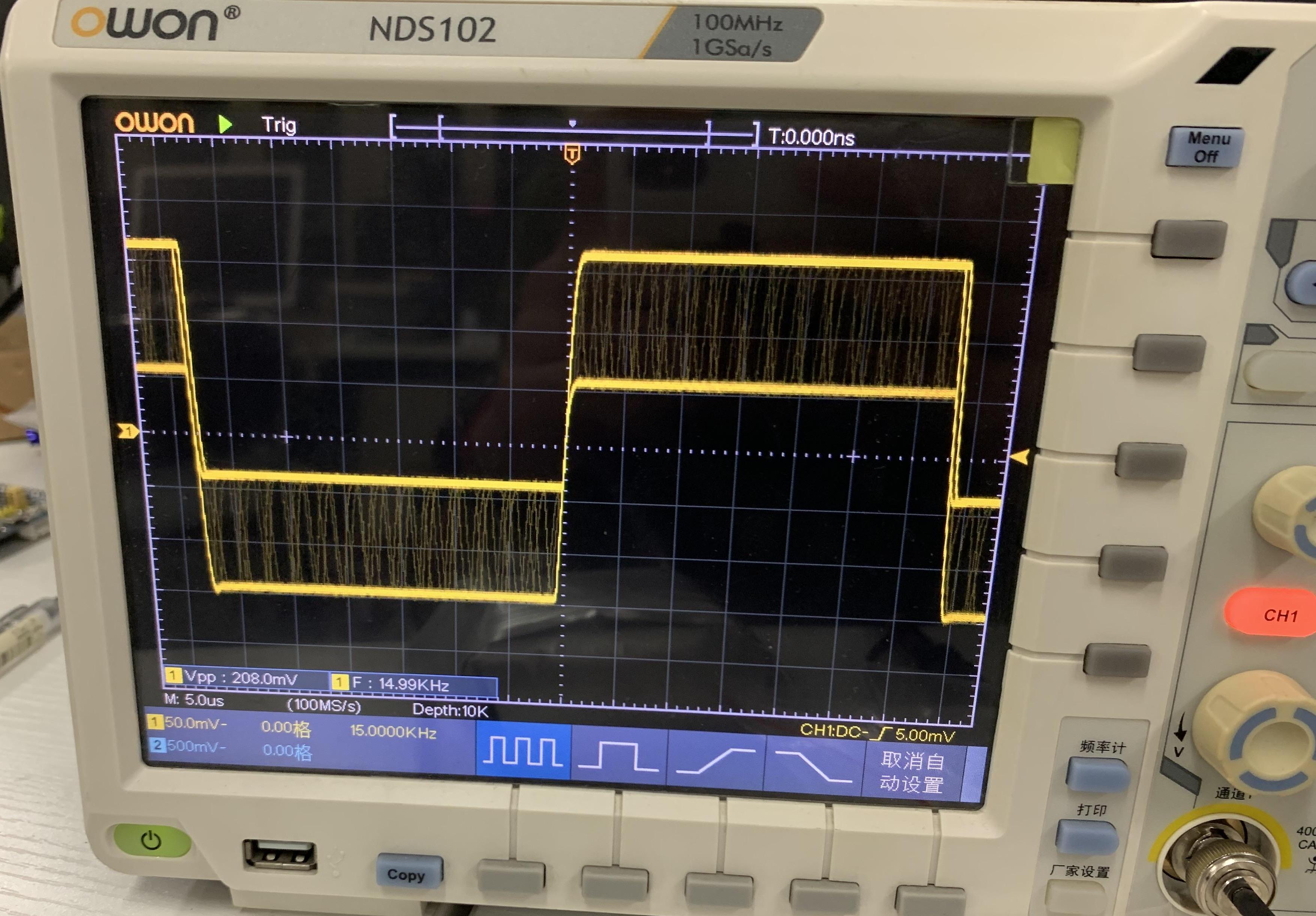
Task: Push the green power button
Action: click(151, 840)
